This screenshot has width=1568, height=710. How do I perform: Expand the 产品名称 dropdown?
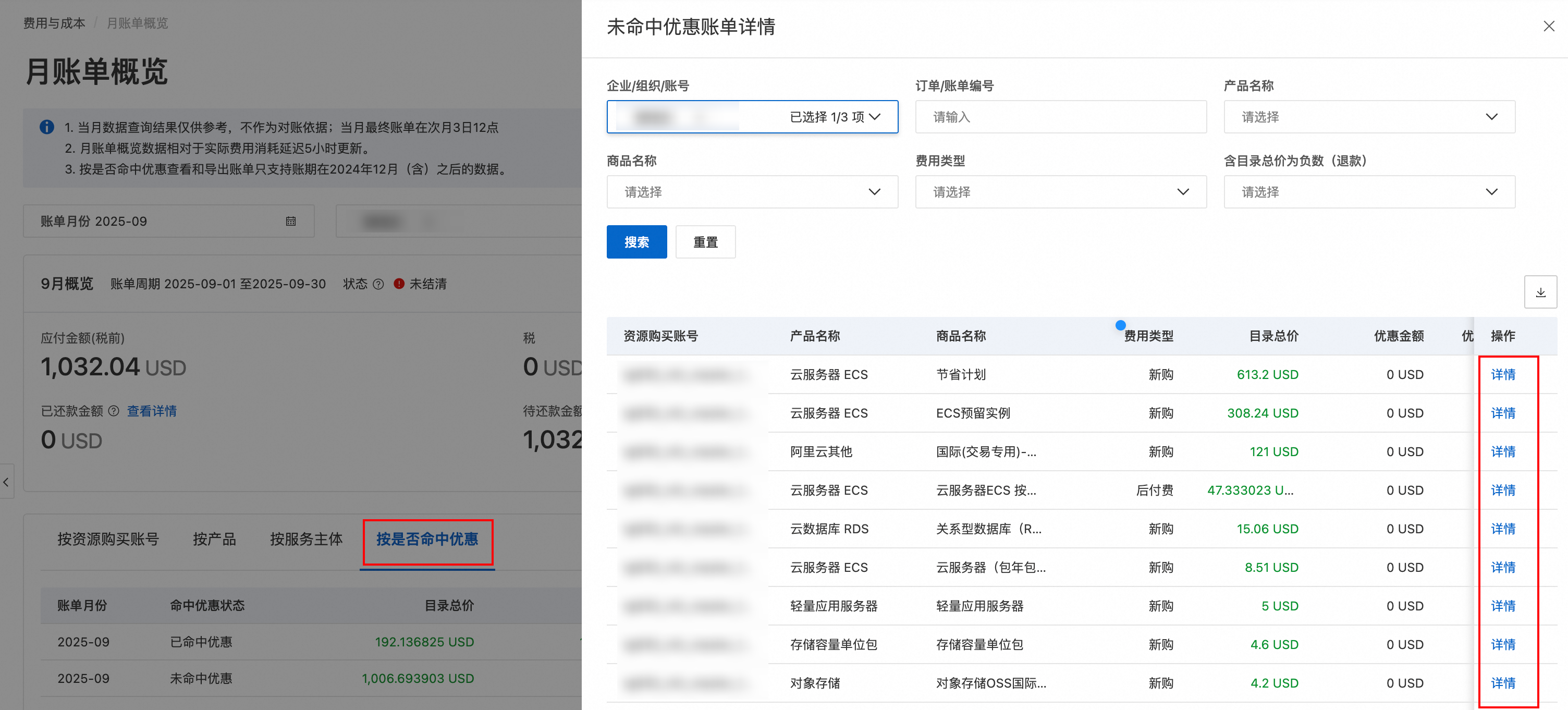1369,116
